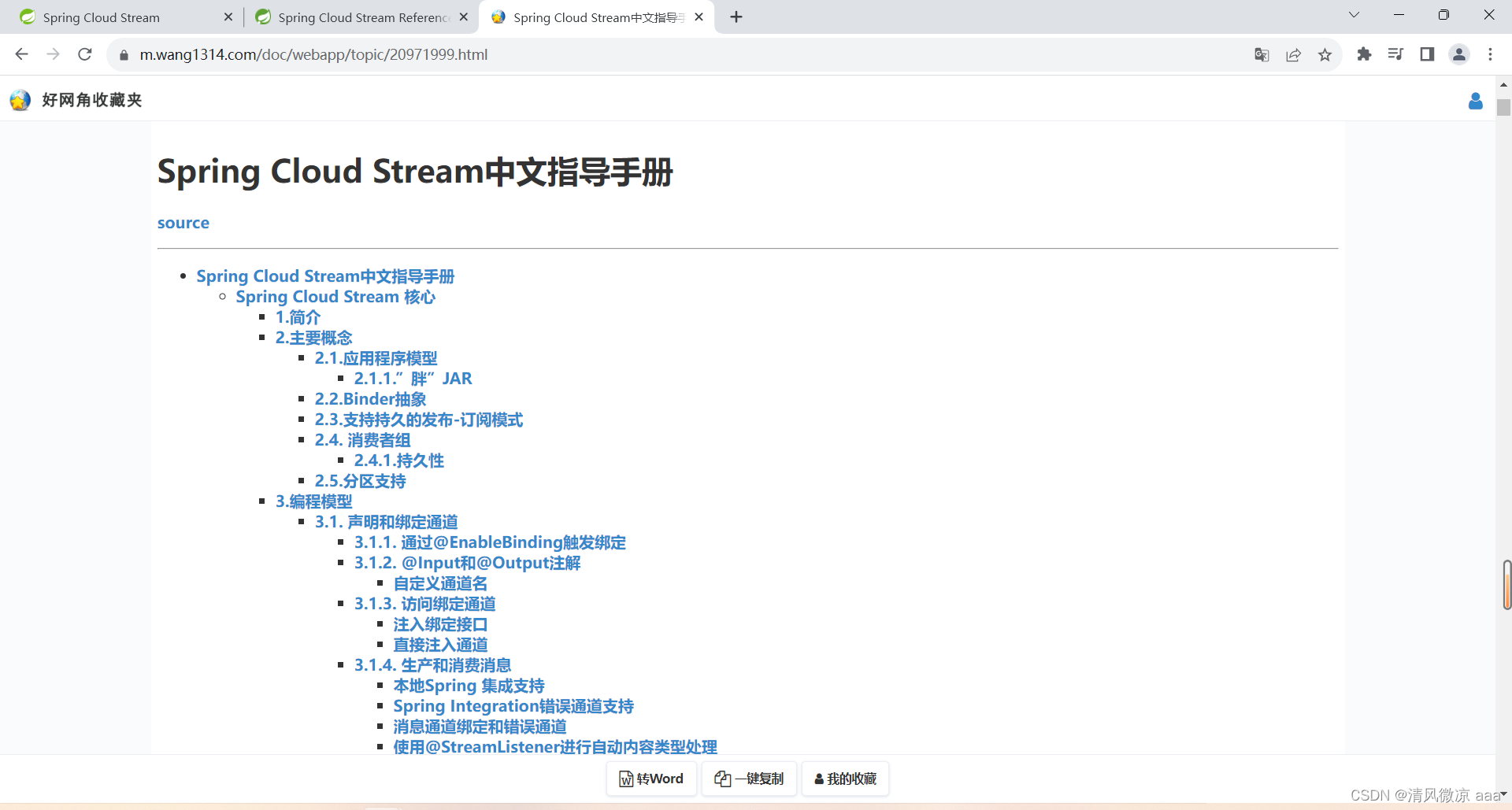
Task: Open the Google Translate icon in address bar
Action: [1262, 54]
